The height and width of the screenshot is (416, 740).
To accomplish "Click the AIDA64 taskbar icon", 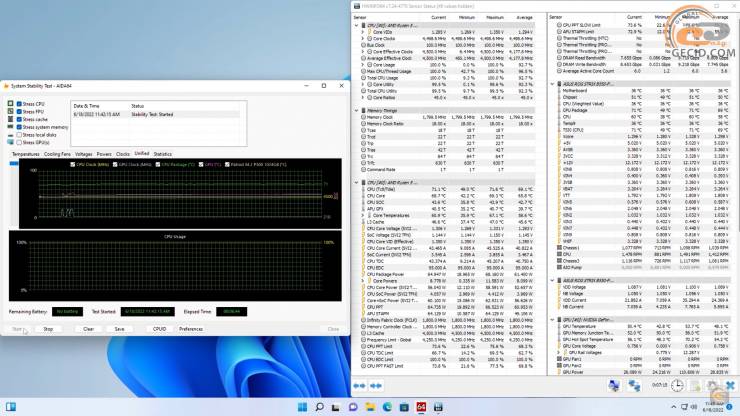I will click(x=421, y=407).
